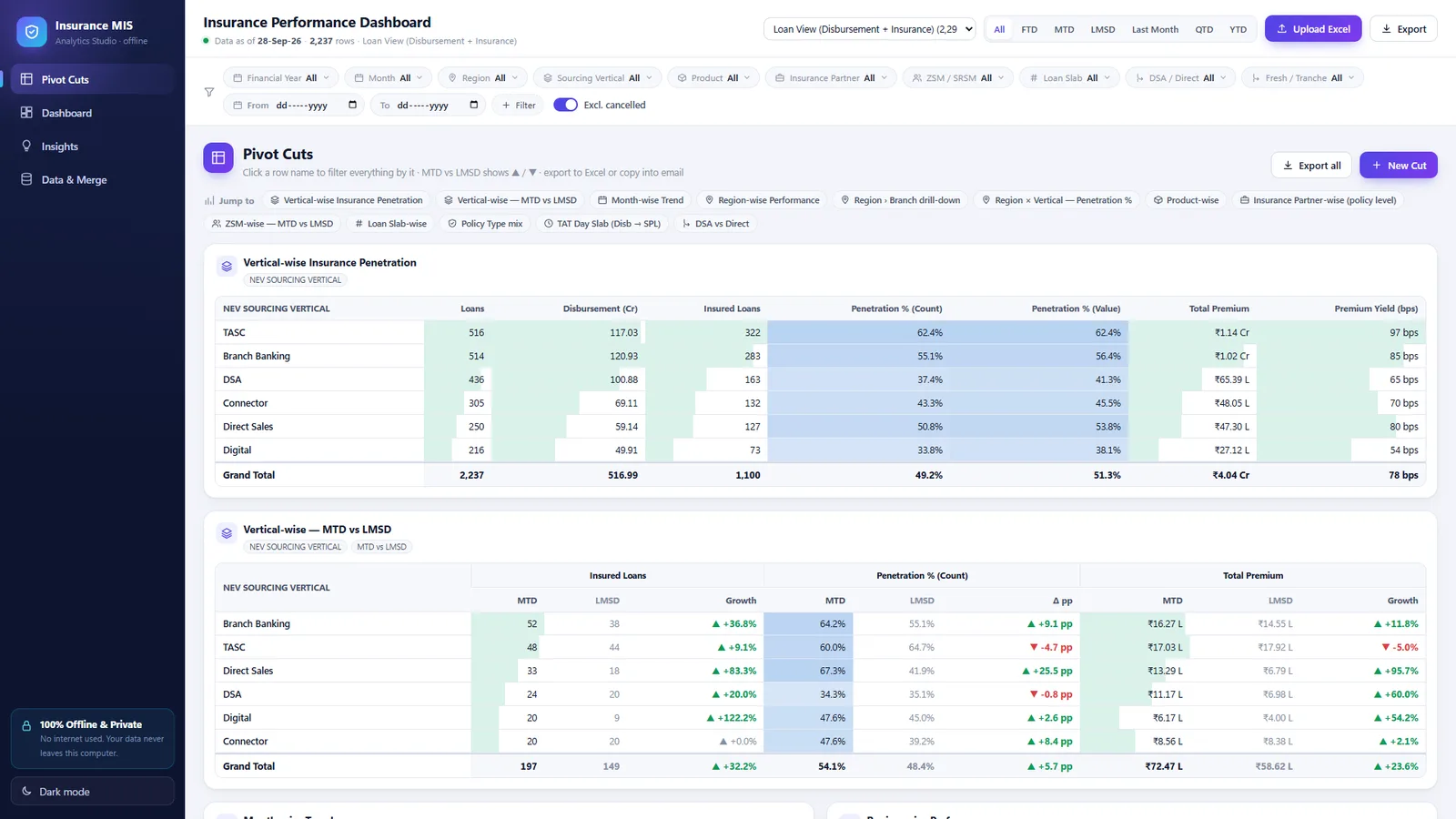Click Connector row name in Penetration table
Image resolution: width=1456 pixels, height=819 pixels.
[x=246, y=403]
